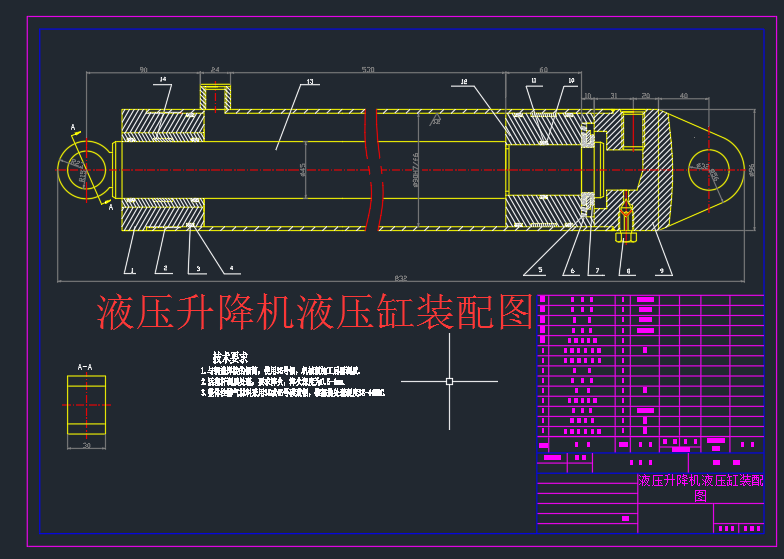Select part balloon number 13

click(310, 82)
